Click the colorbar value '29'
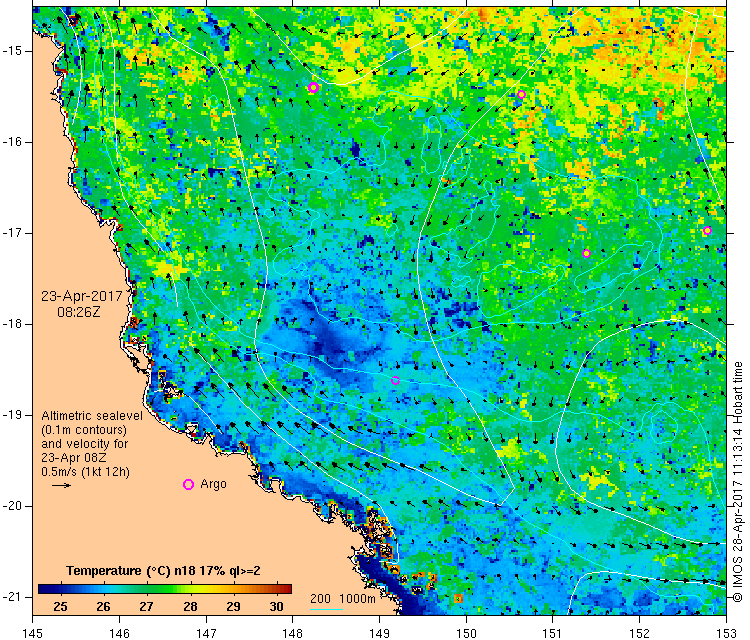 click(233, 607)
